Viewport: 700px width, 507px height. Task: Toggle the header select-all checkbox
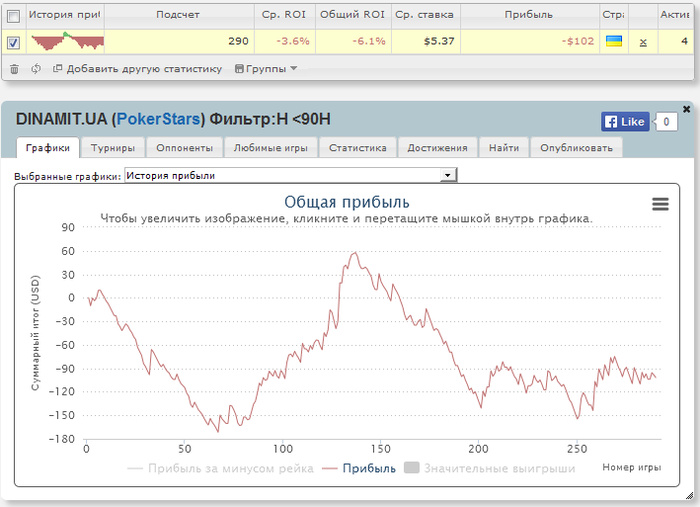[x=14, y=17]
